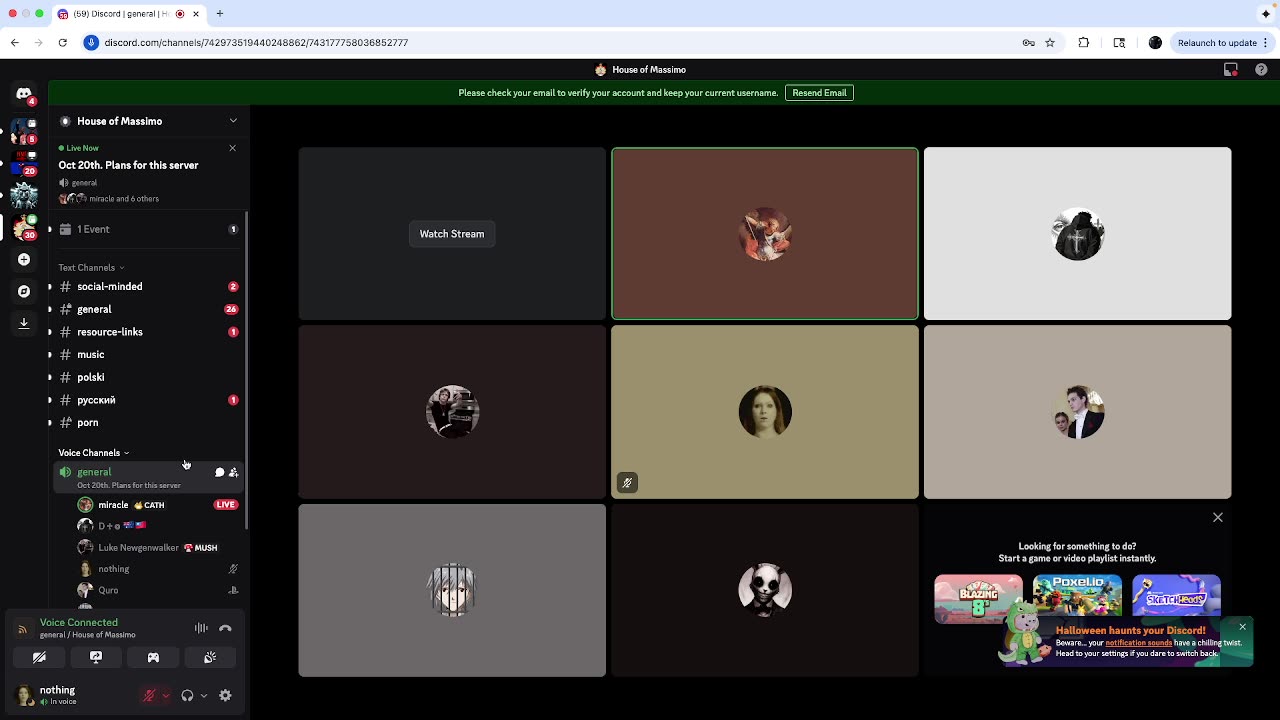Reload the page in Chrome
The height and width of the screenshot is (720, 1280).
coord(62,43)
